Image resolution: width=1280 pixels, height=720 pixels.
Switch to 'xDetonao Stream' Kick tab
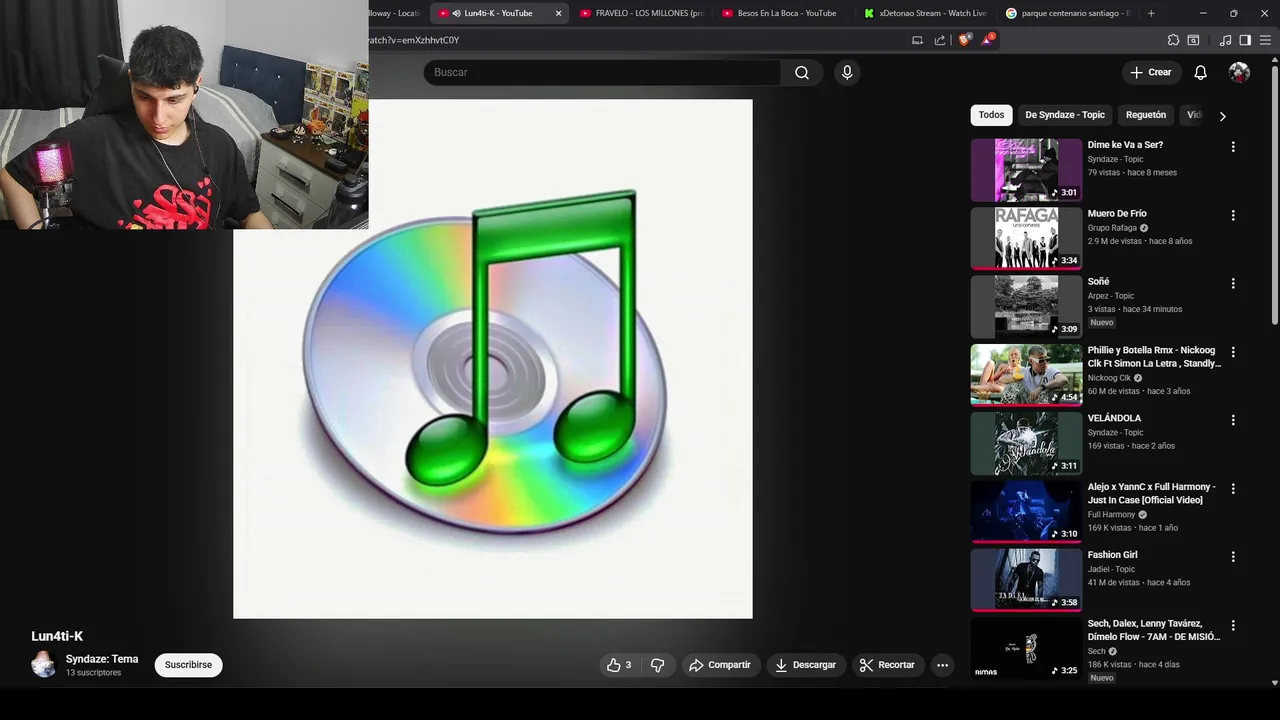coord(926,13)
